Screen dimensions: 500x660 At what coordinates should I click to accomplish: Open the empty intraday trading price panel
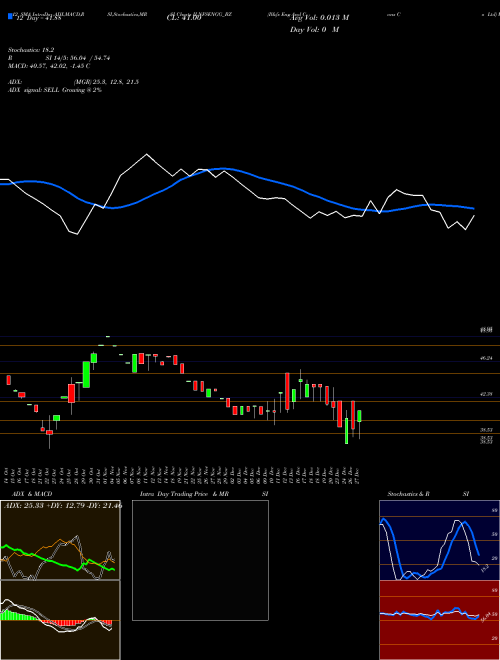pyautogui.click(x=200, y=560)
